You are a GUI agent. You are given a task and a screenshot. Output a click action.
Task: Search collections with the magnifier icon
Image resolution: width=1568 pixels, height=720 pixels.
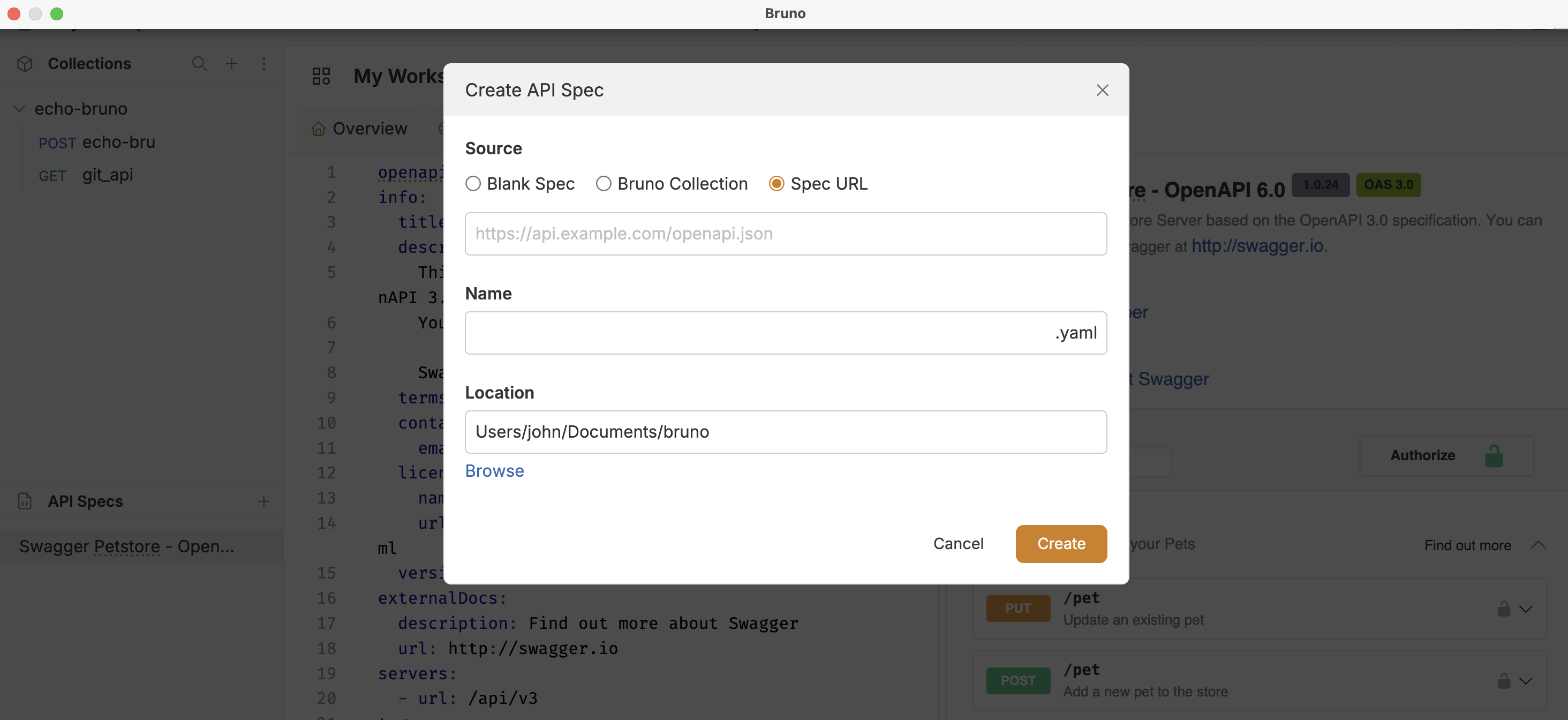pos(199,63)
